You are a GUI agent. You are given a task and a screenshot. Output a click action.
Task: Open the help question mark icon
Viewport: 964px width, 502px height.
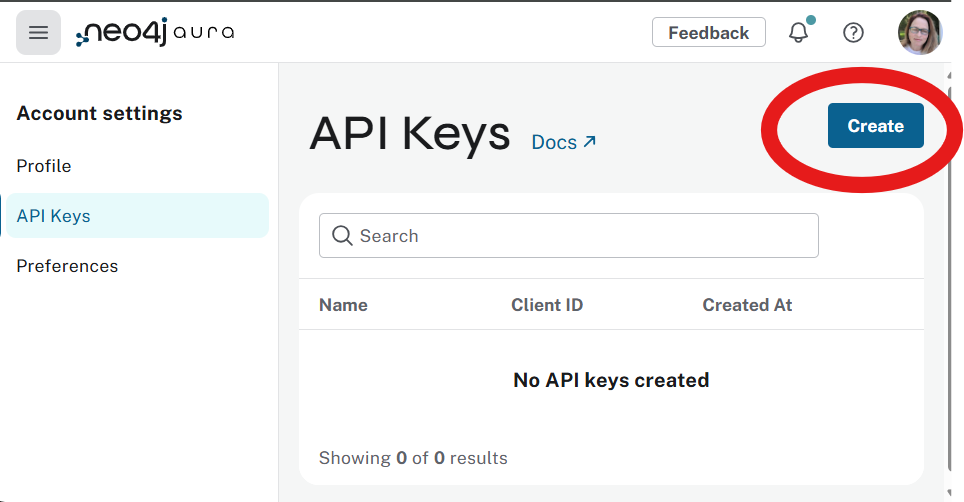tap(853, 33)
